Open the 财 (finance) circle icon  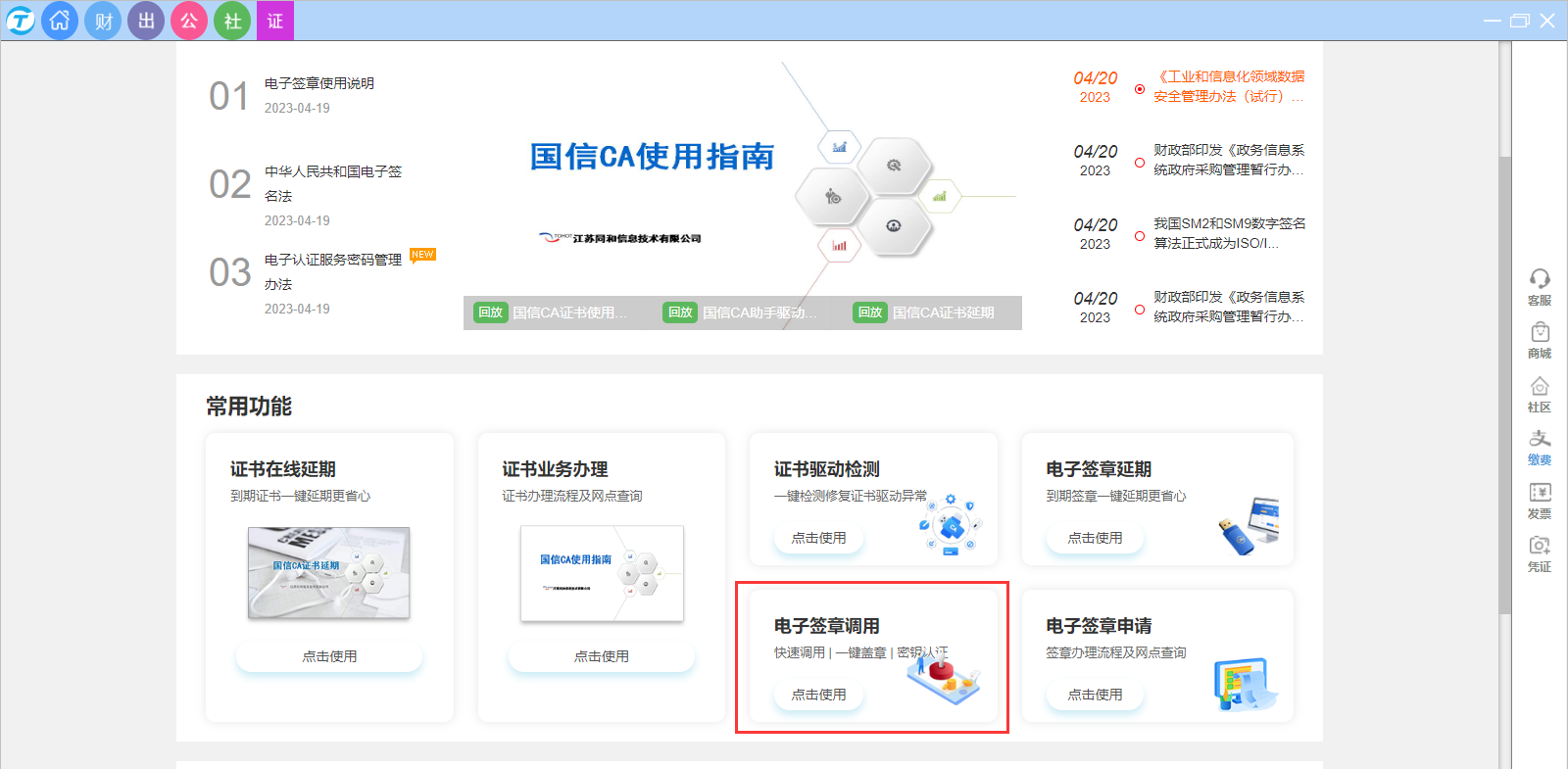pos(103,21)
